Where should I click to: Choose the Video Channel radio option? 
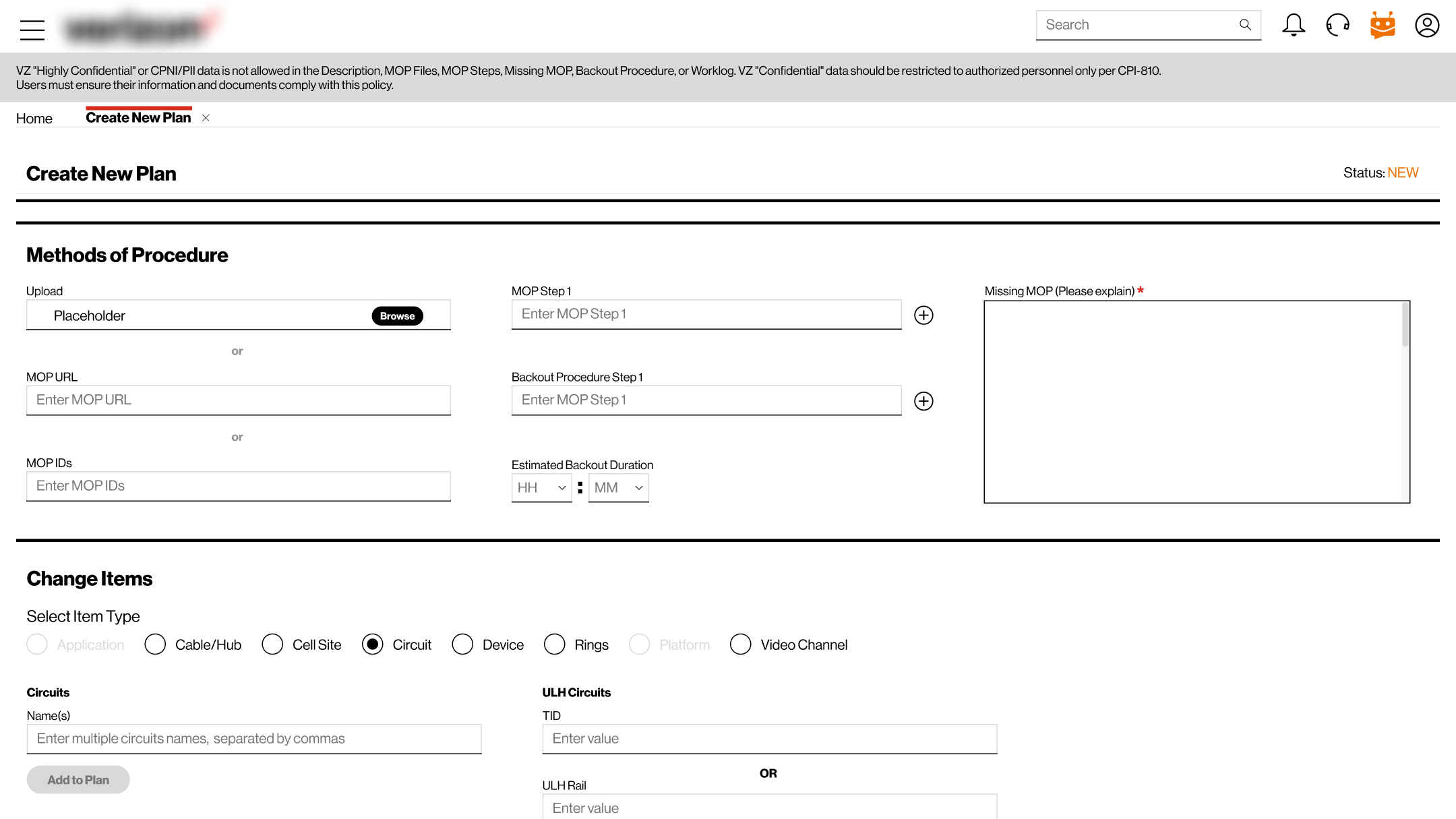[740, 644]
